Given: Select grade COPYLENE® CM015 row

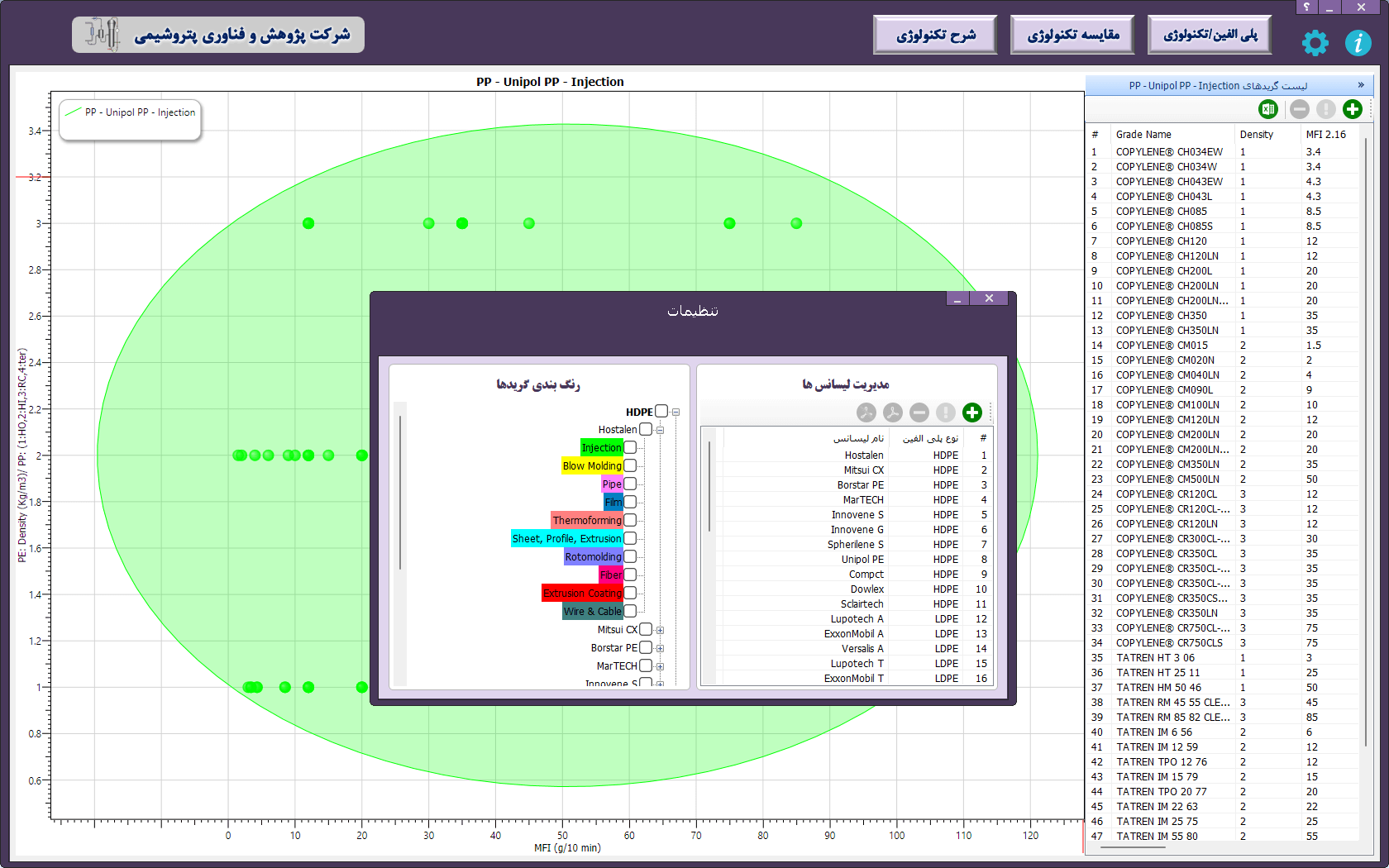Looking at the screenshot, I should click(x=1222, y=346).
